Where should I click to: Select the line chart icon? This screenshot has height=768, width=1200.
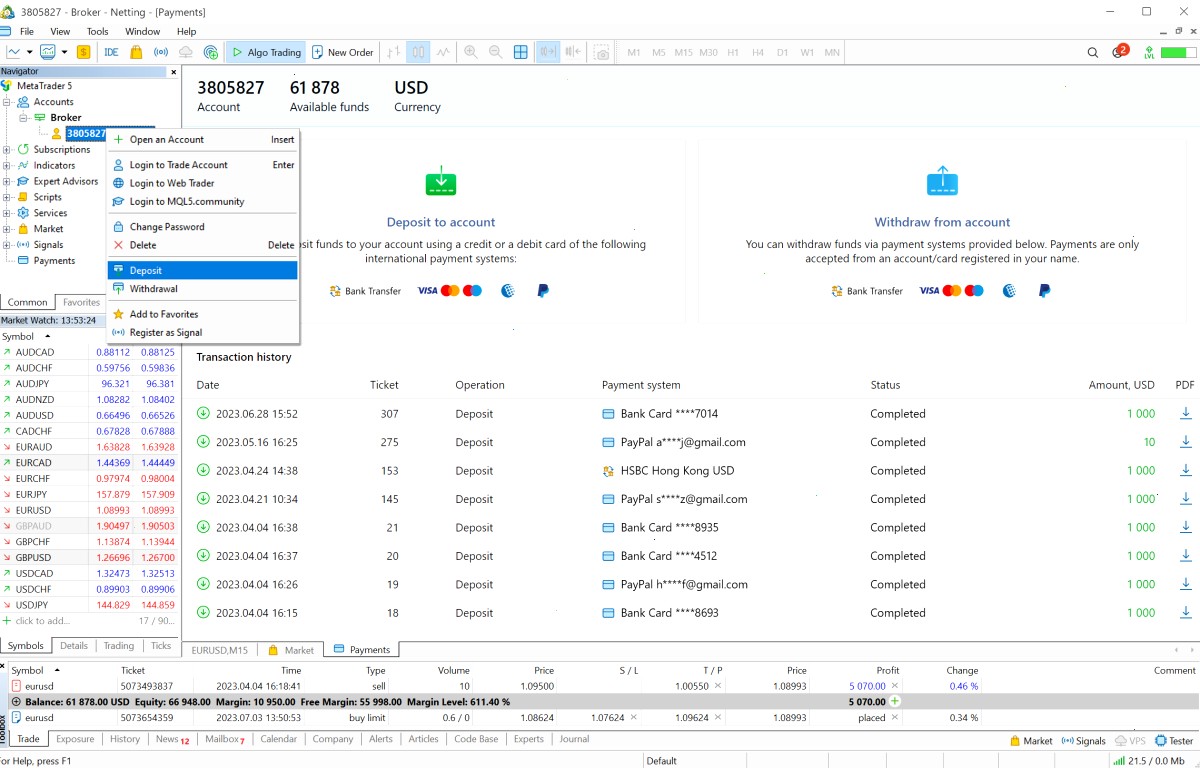click(x=443, y=52)
